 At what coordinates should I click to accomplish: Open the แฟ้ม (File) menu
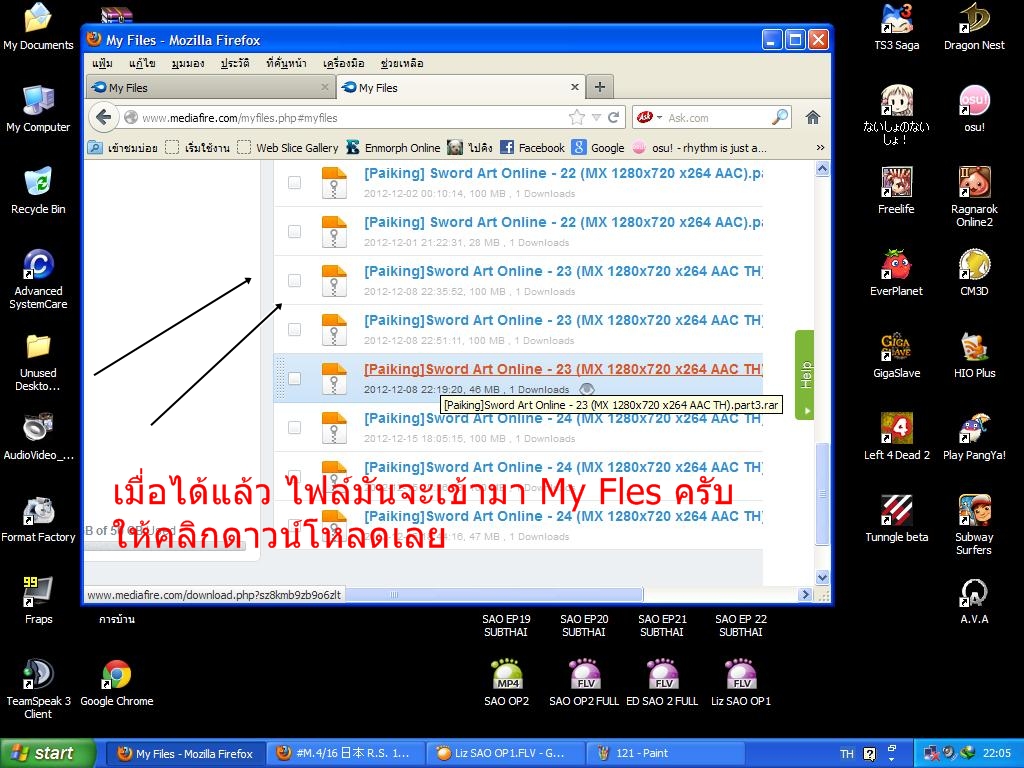pyautogui.click(x=102, y=63)
